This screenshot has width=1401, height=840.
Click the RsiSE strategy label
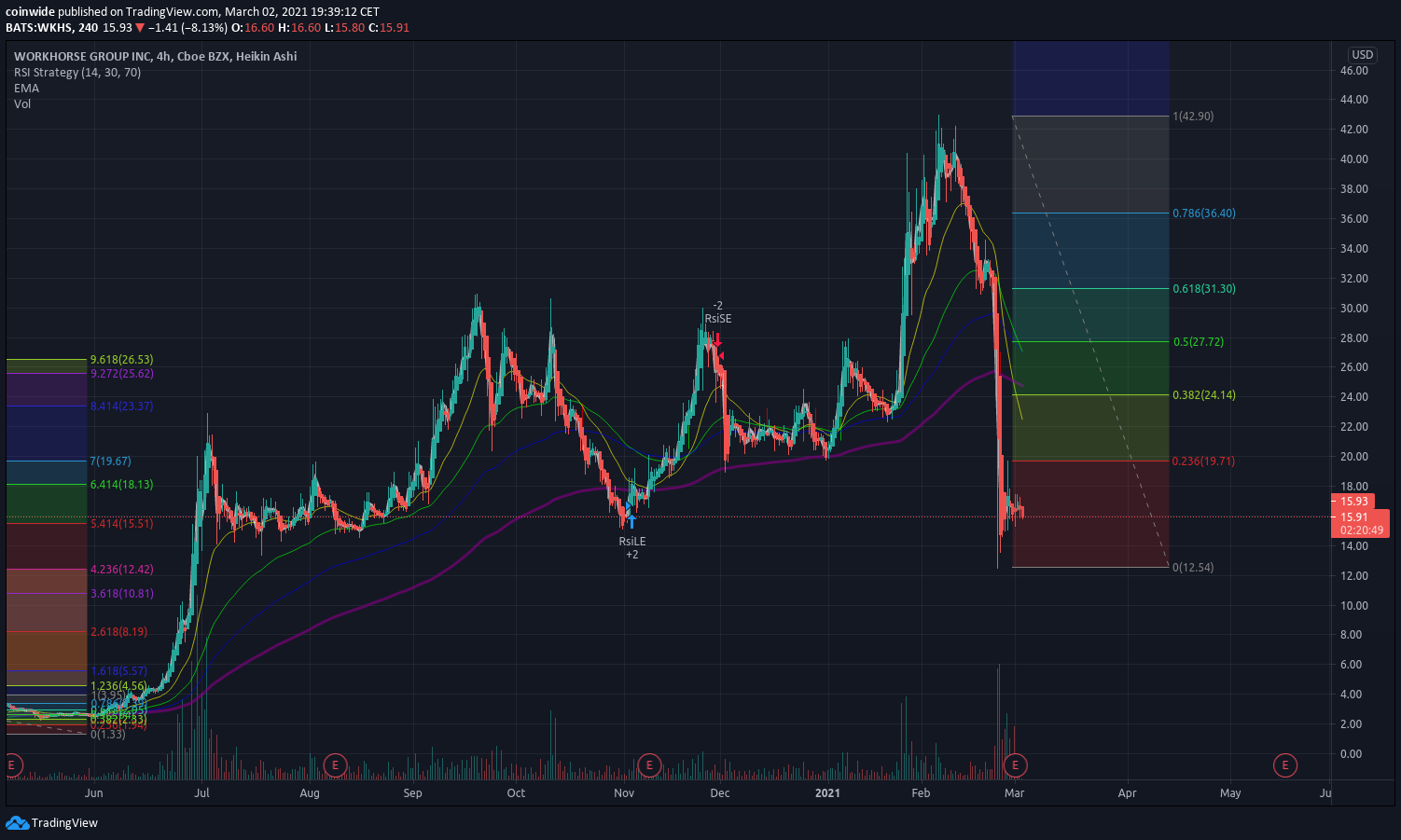click(x=718, y=319)
